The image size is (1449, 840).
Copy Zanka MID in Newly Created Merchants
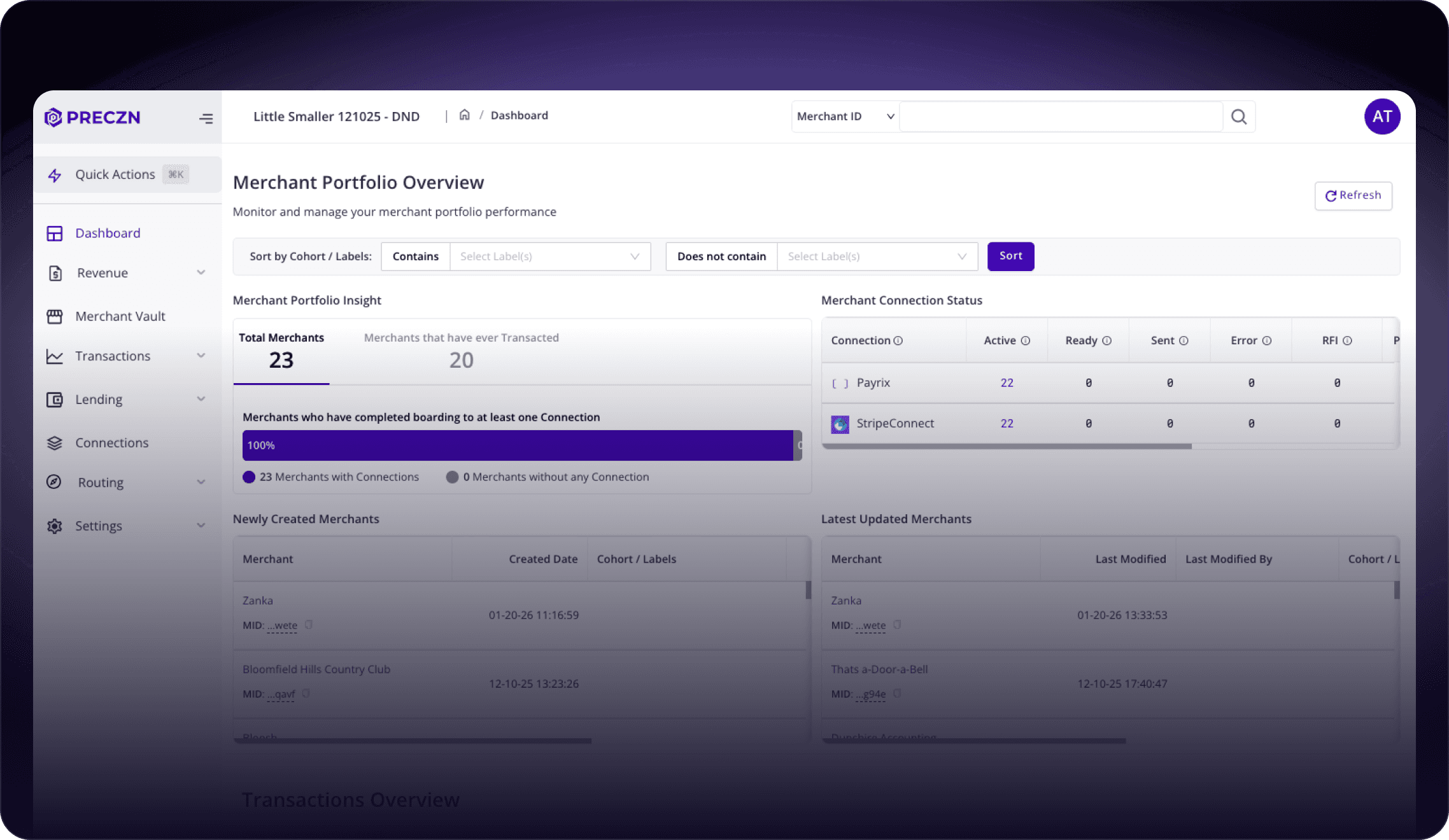(309, 625)
